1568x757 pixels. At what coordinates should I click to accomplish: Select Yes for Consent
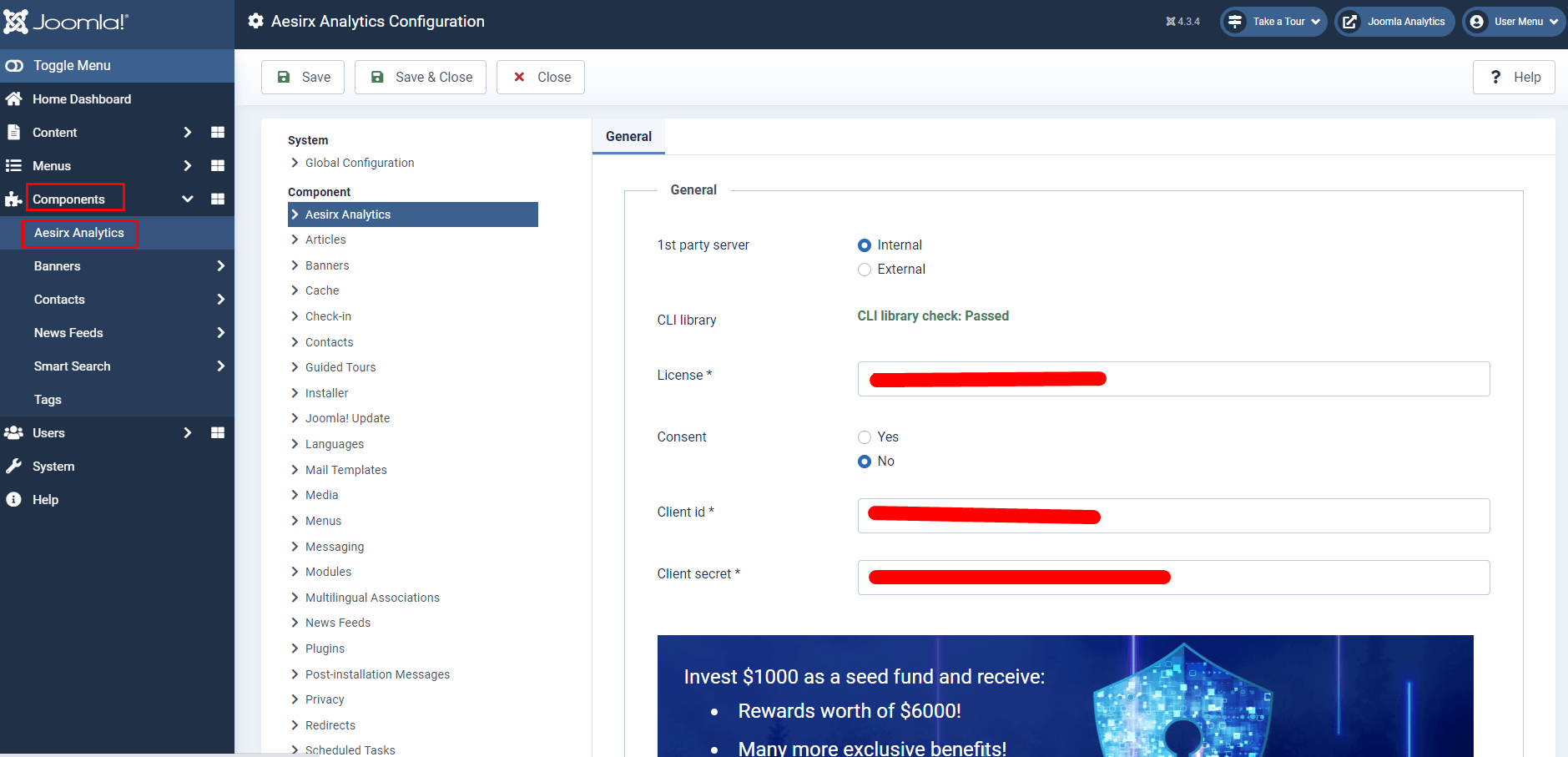tap(865, 437)
